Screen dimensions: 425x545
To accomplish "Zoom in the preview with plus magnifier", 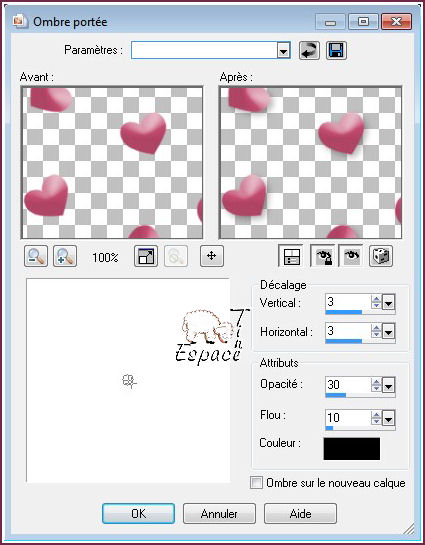I will pyautogui.click(x=65, y=256).
